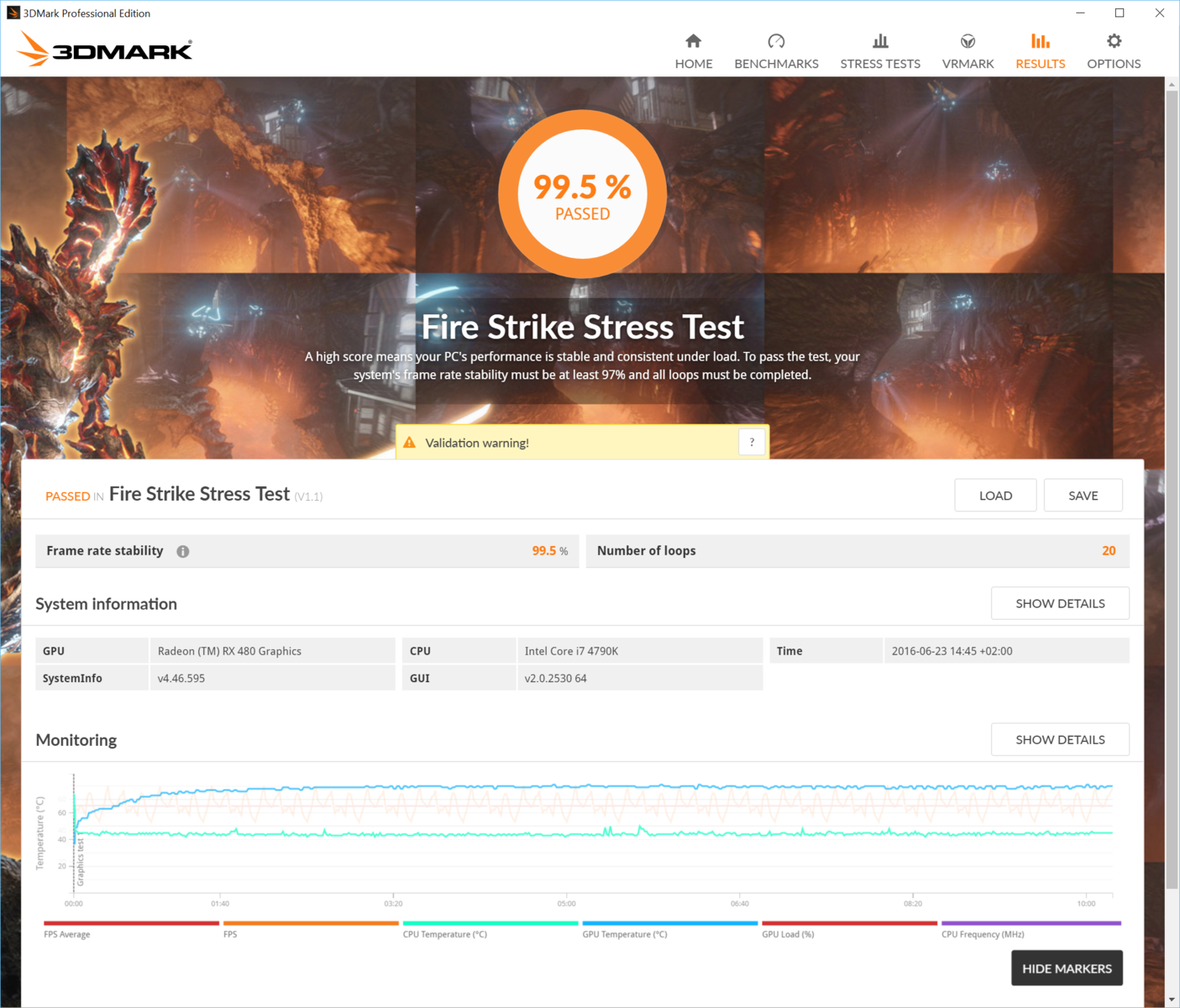This screenshot has height=1008, width=1180.
Task: Click the Graphics test timeline marker
Action: pos(81,864)
